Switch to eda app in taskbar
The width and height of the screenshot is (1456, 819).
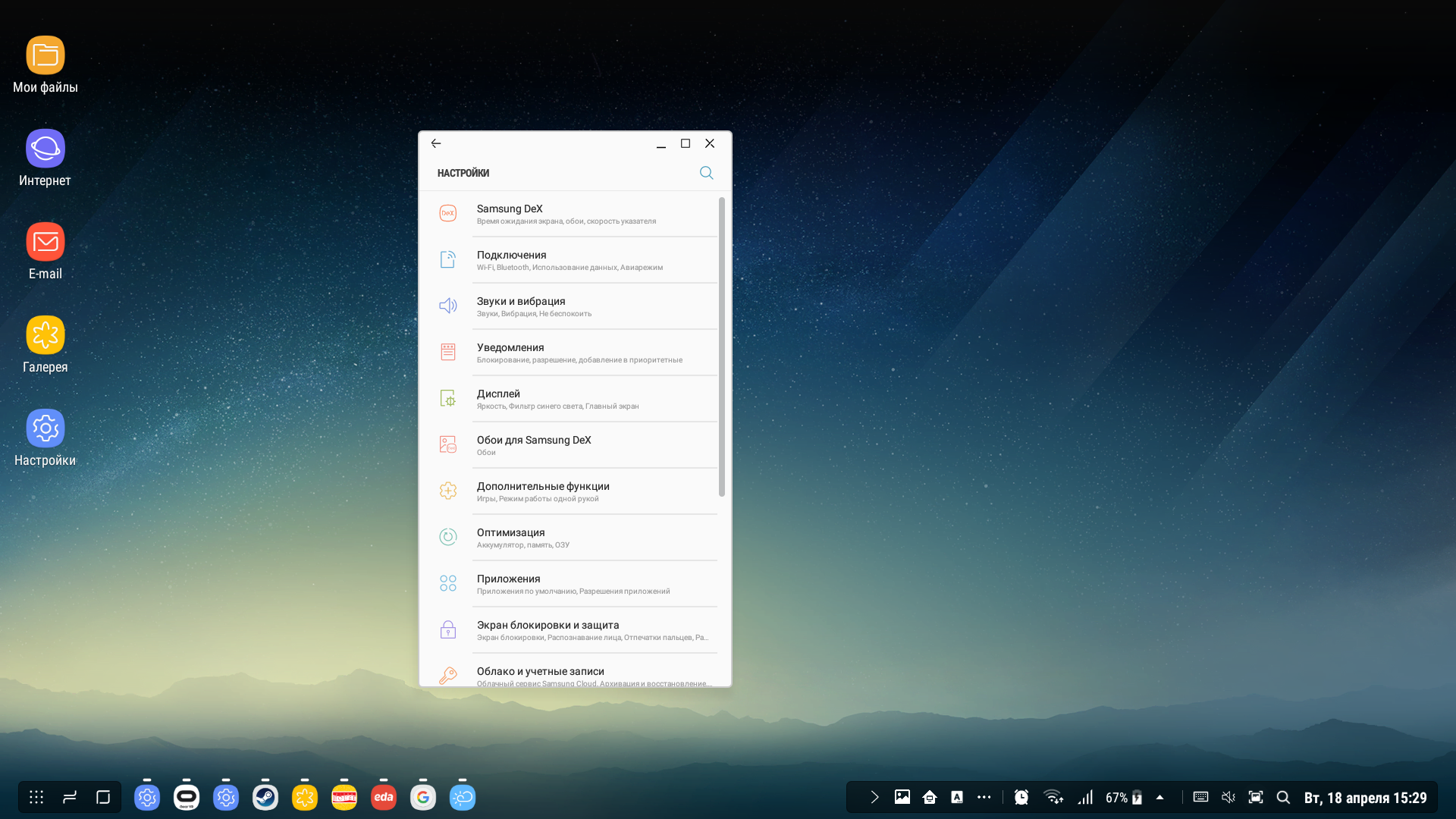click(384, 797)
